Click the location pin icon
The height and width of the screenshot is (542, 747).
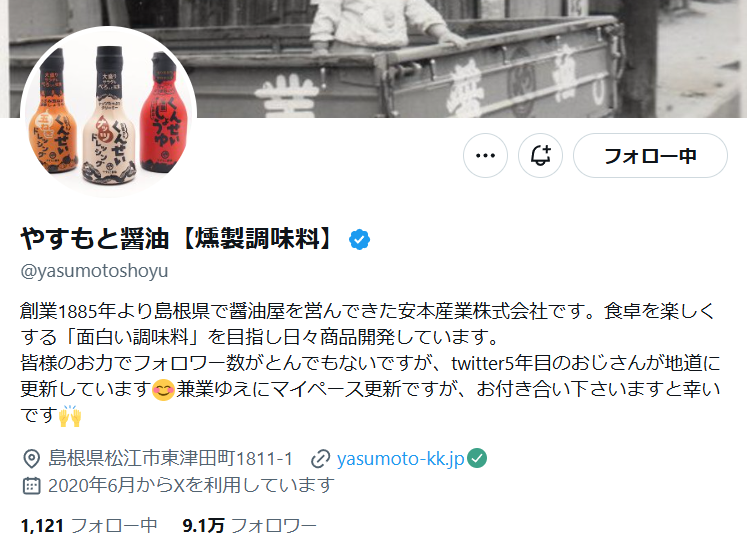click(31, 459)
